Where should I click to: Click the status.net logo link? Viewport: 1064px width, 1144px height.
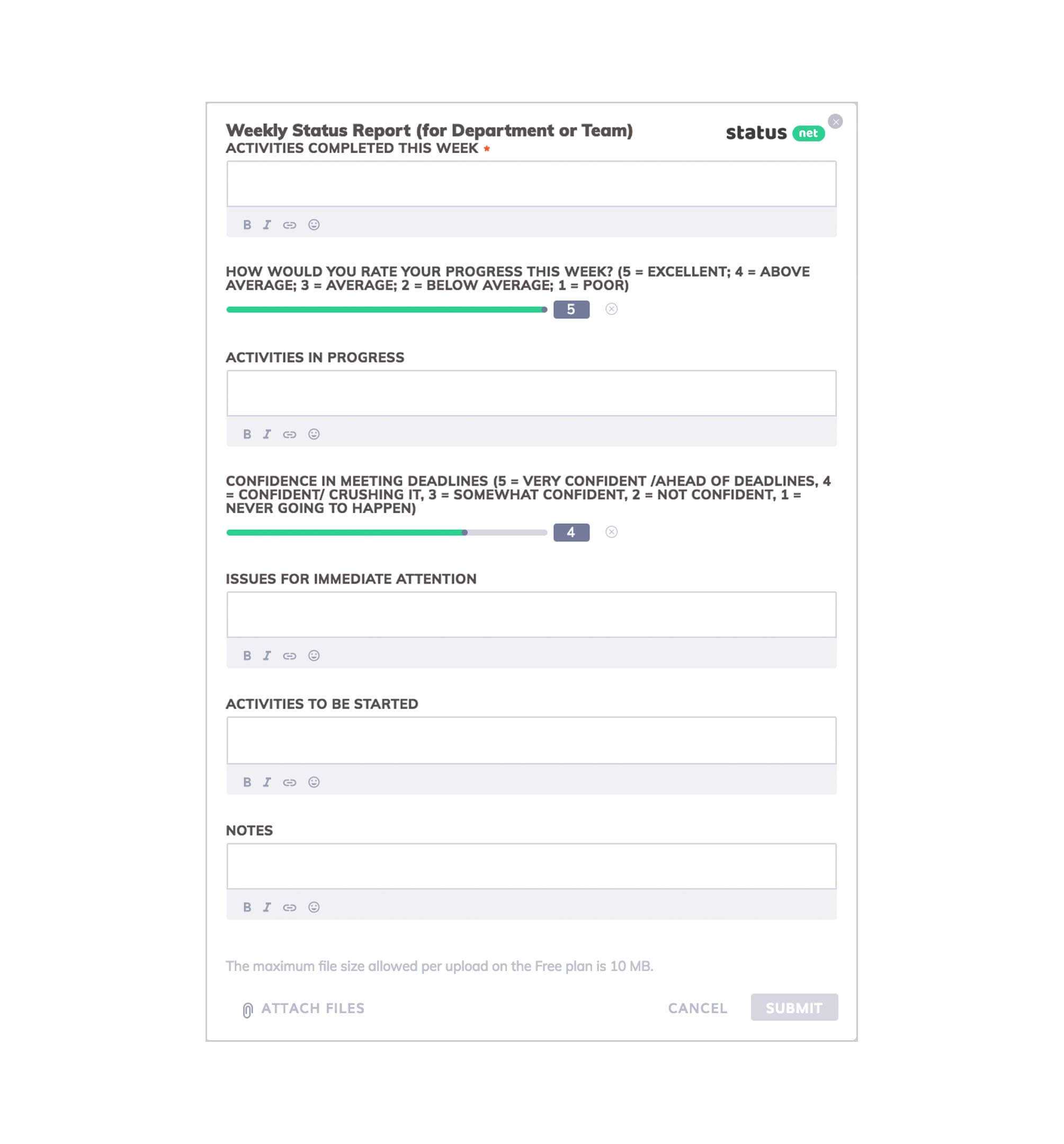776,131
